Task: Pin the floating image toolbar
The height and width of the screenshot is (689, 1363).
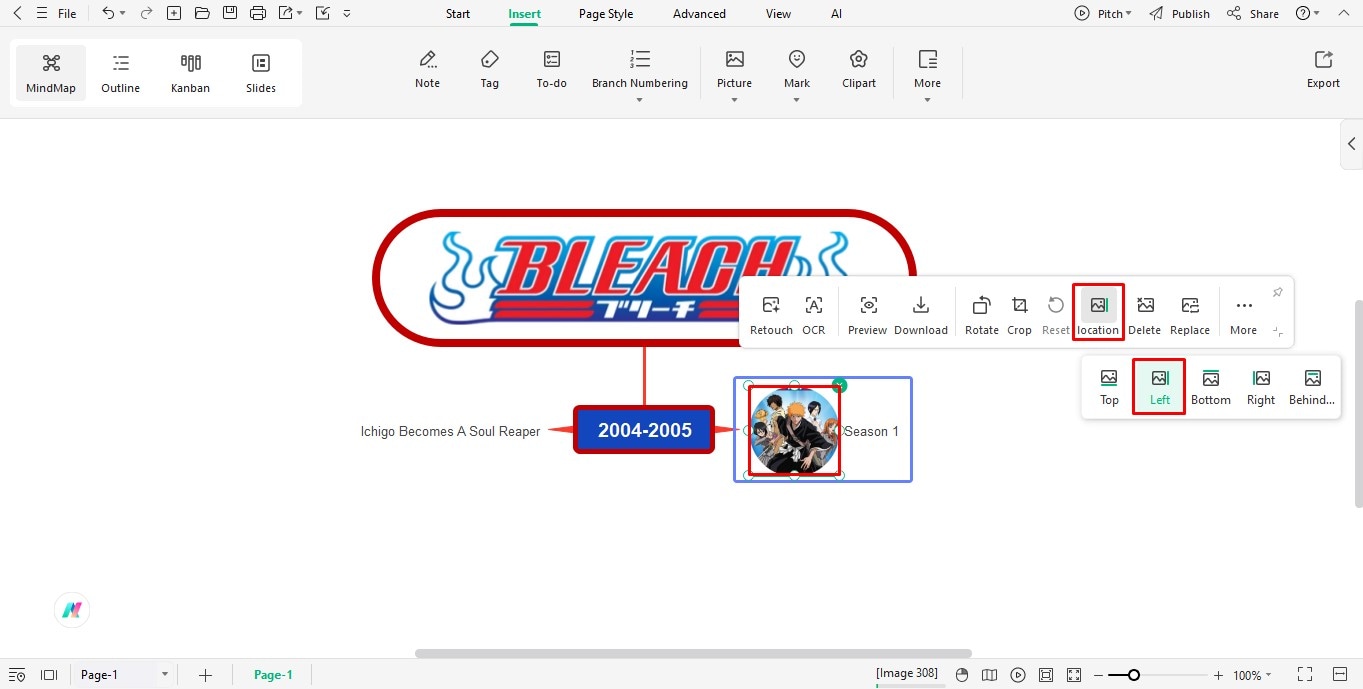Action: click(1277, 293)
